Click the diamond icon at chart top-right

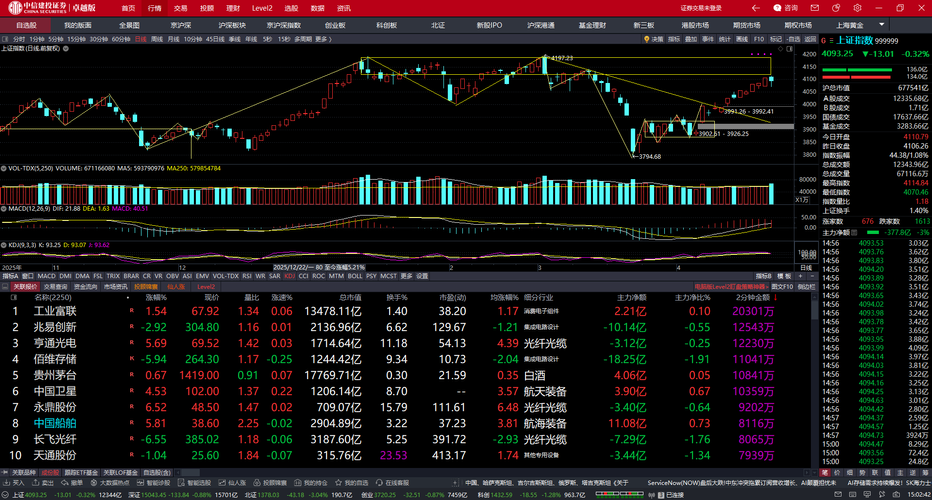780,49
